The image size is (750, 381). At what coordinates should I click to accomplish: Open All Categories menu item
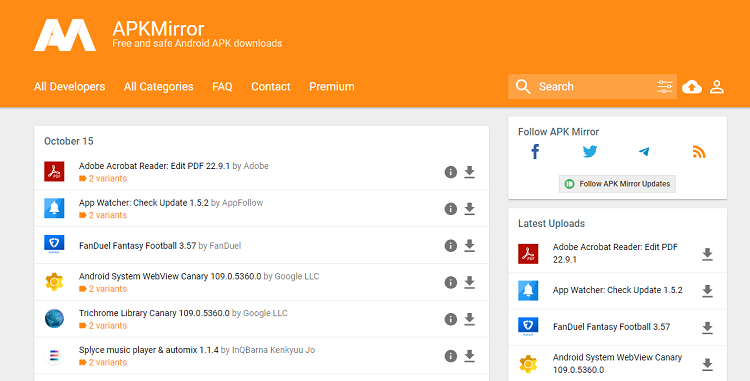click(x=158, y=87)
